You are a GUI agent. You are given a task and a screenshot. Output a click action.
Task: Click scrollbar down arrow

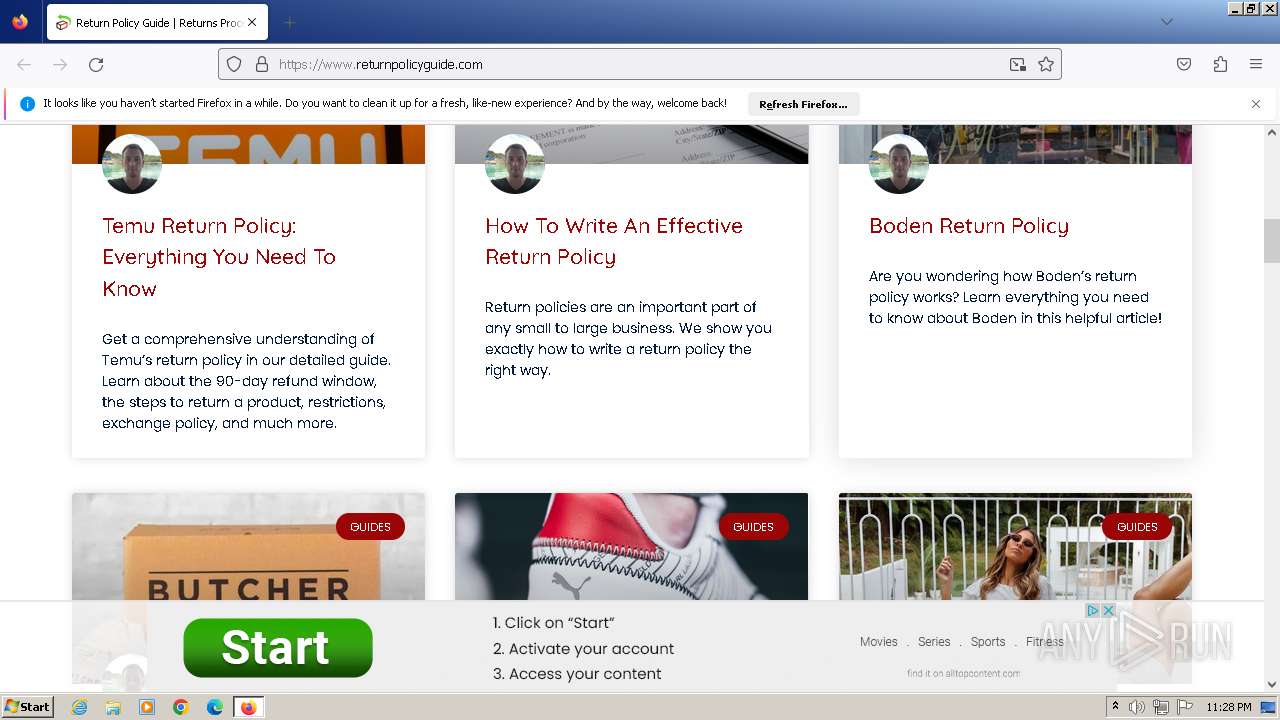click(x=1272, y=685)
